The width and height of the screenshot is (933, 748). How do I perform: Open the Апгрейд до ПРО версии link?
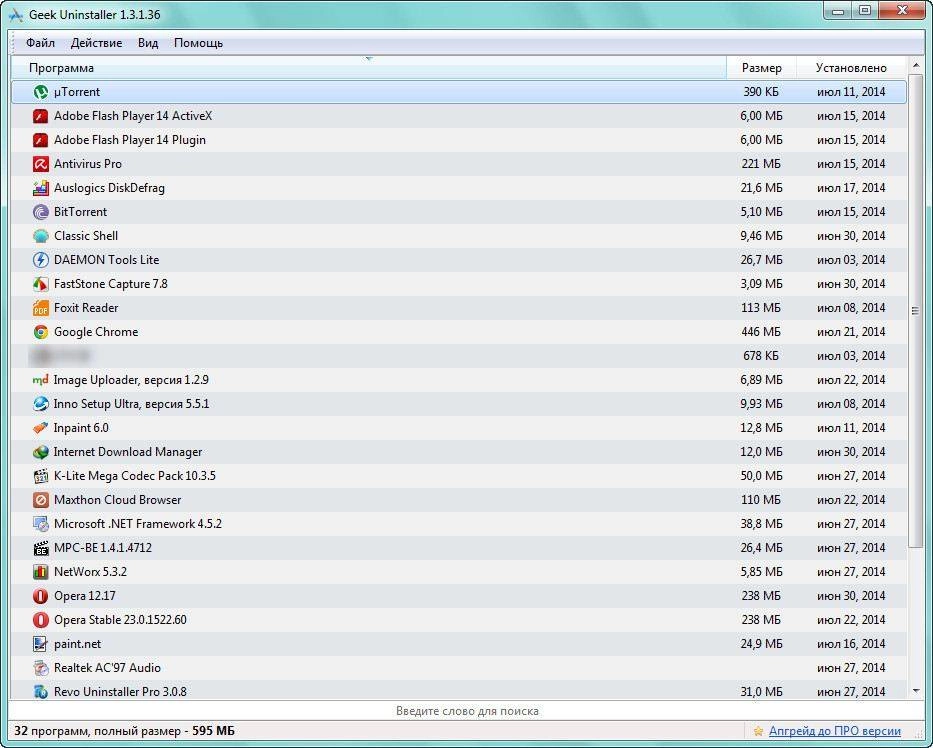click(834, 731)
